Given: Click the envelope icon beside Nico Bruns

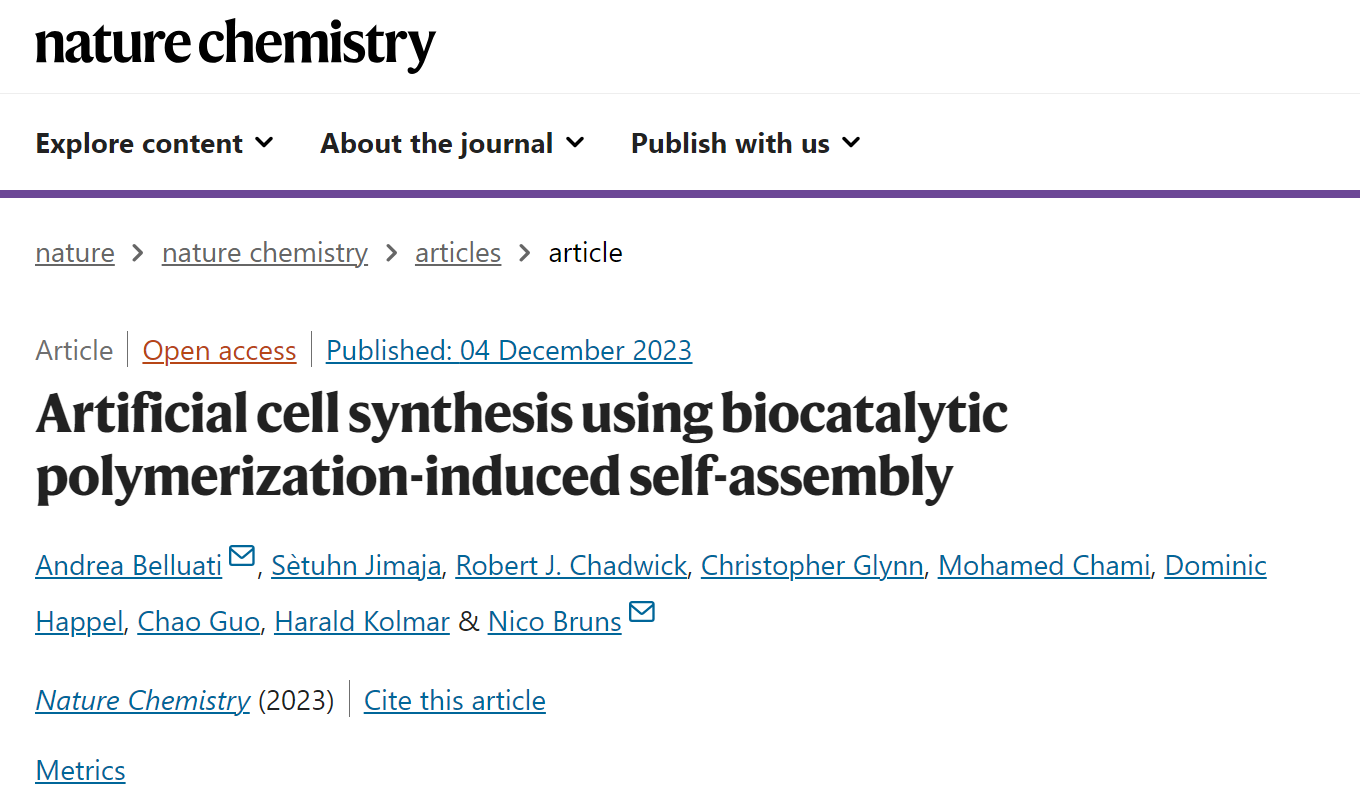Looking at the screenshot, I should [x=642, y=611].
